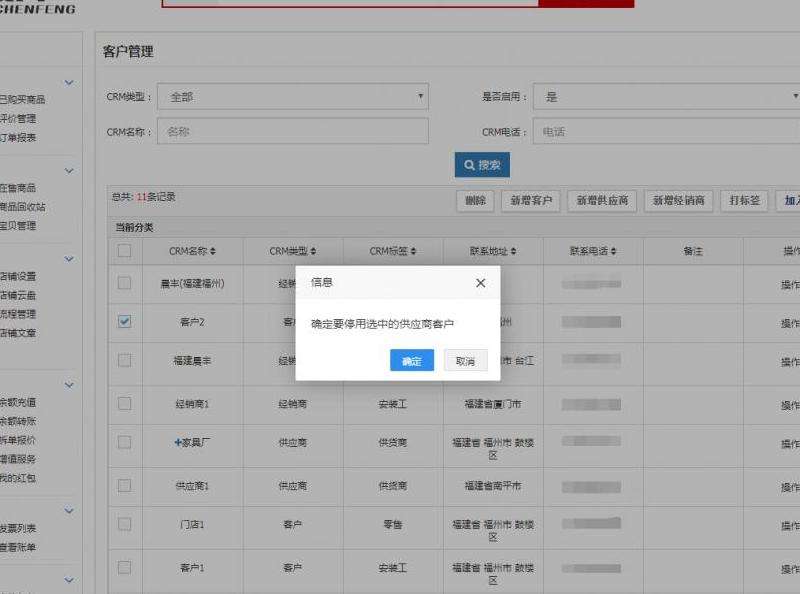Sort by the CRM类型 column arrows

(313, 251)
